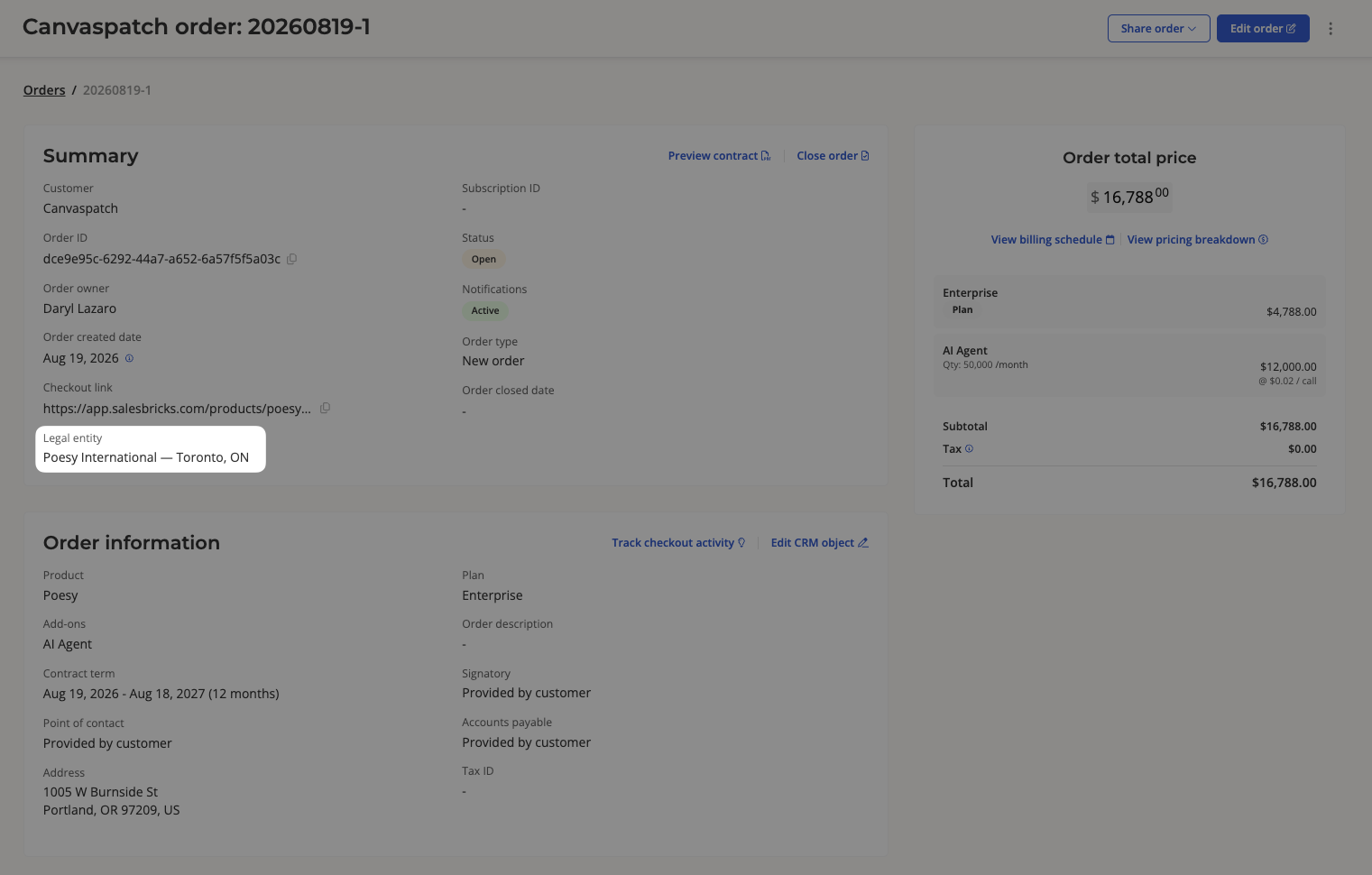Click the Aug 19, 2026 created date
Image resolution: width=1372 pixels, height=875 pixels.
click(81, 358)
